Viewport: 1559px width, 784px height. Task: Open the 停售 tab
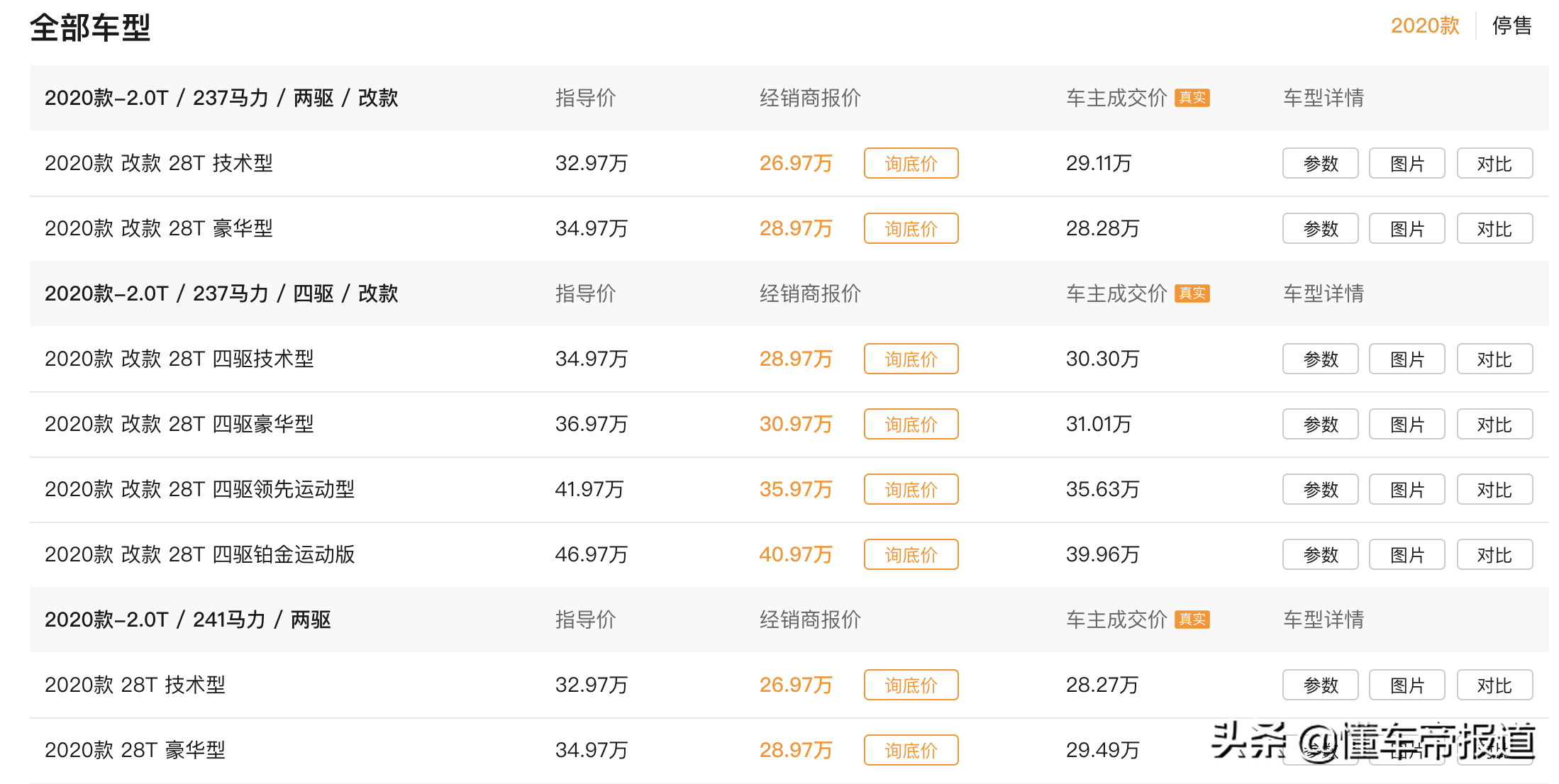[1512, 26]
